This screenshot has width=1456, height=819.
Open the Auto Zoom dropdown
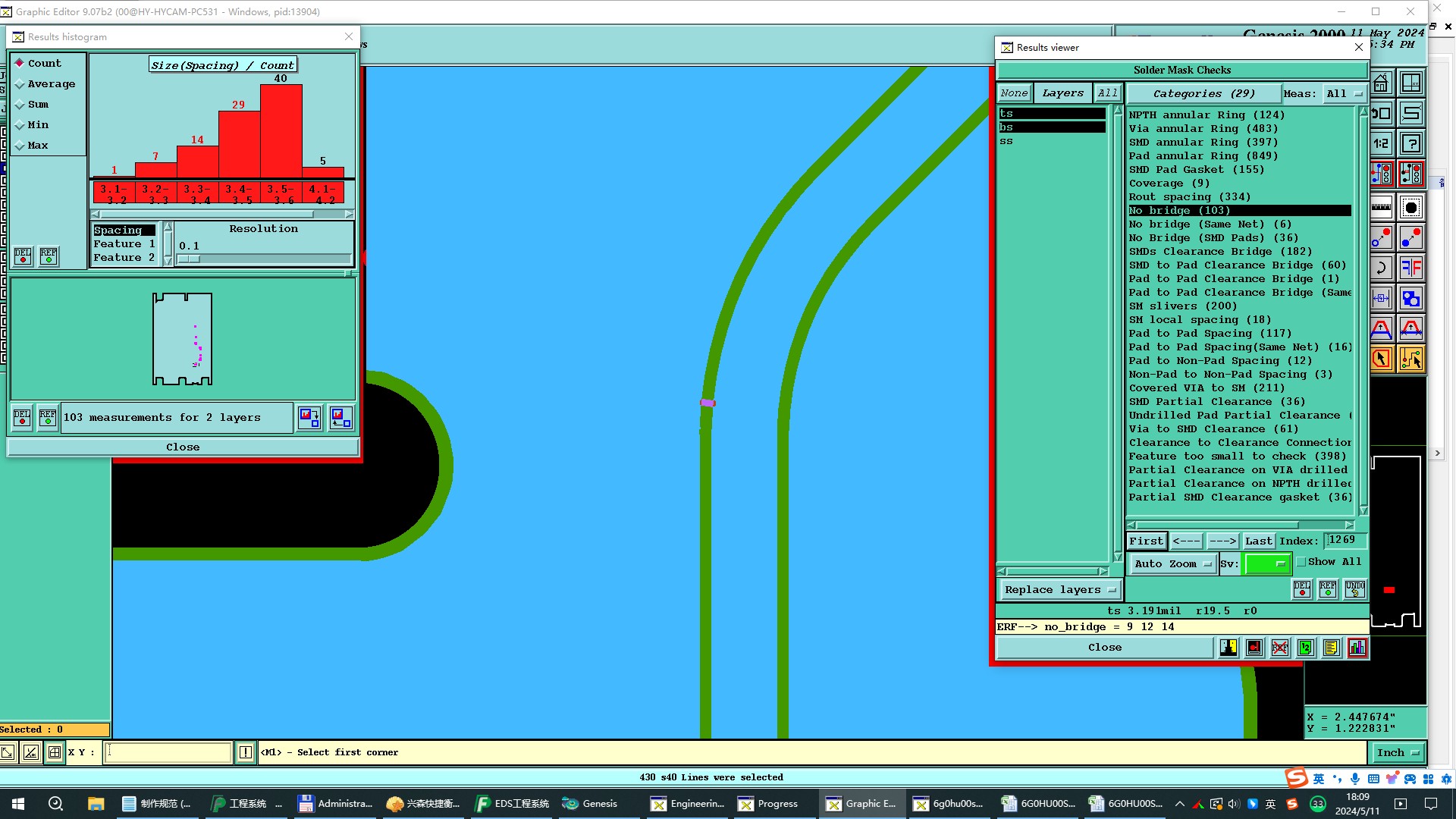click(1172, 563)
